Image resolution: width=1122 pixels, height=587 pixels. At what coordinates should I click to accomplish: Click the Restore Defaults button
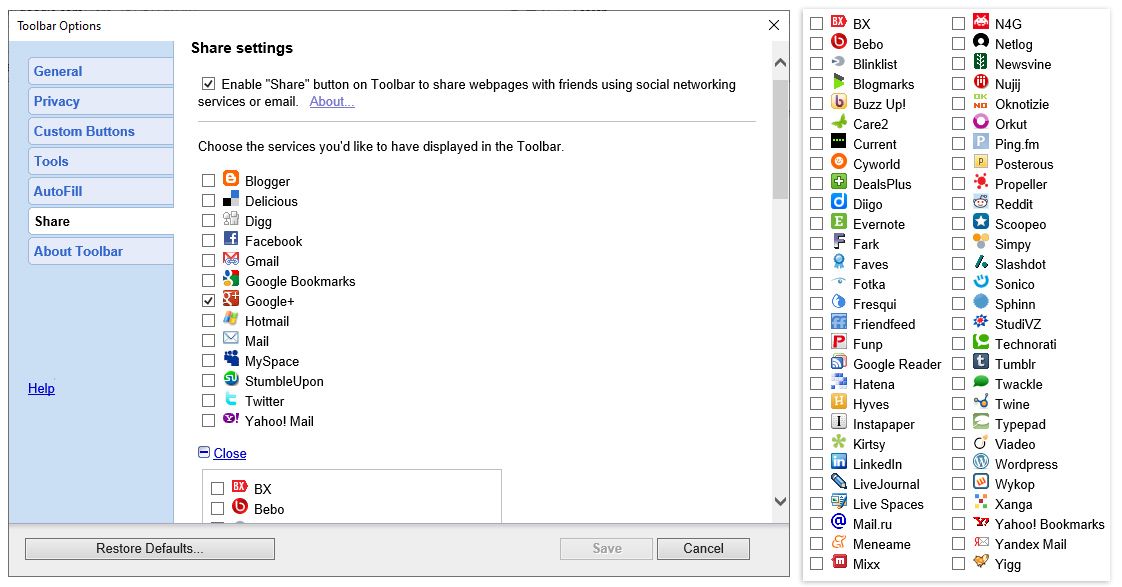(x=150, y=548)
